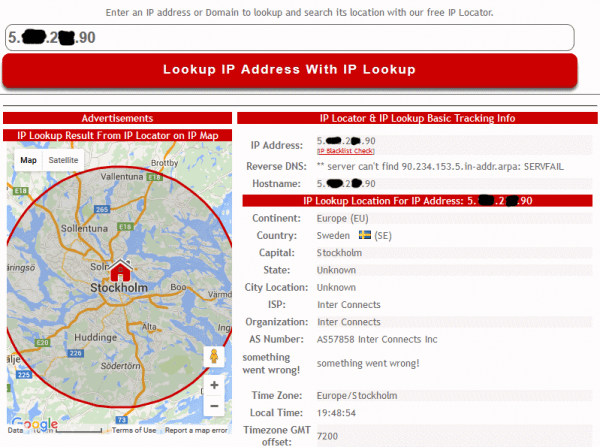
Task: Zoom in the map with plus button
Action: point(212,385)
